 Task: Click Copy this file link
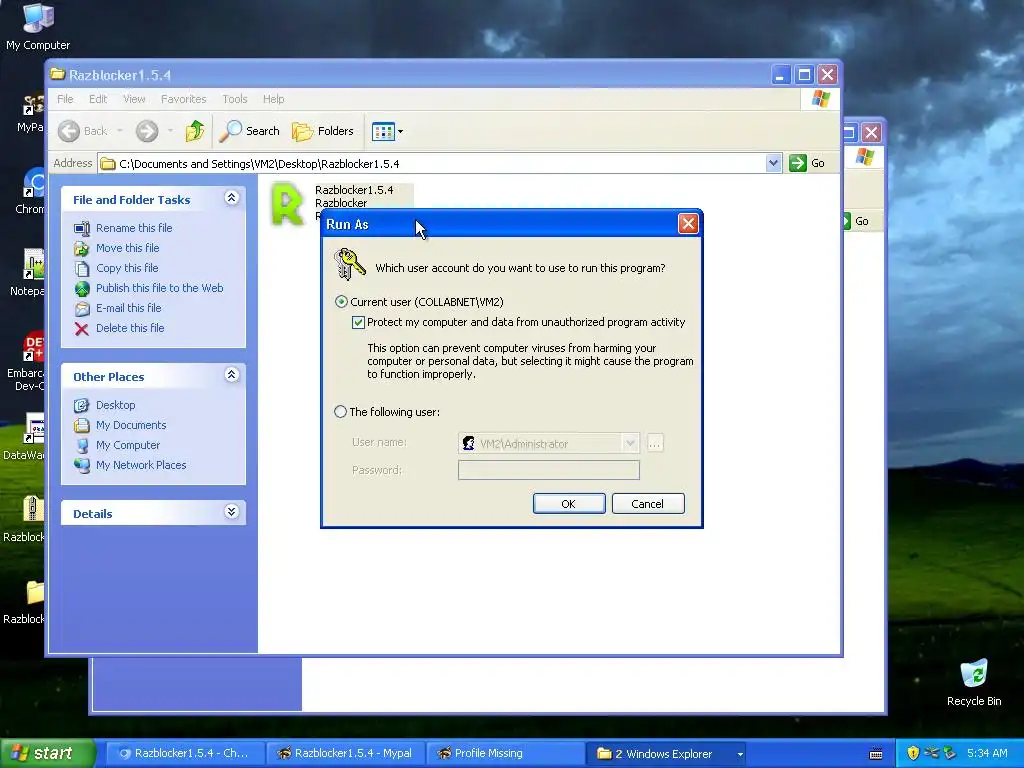(127, 268)
